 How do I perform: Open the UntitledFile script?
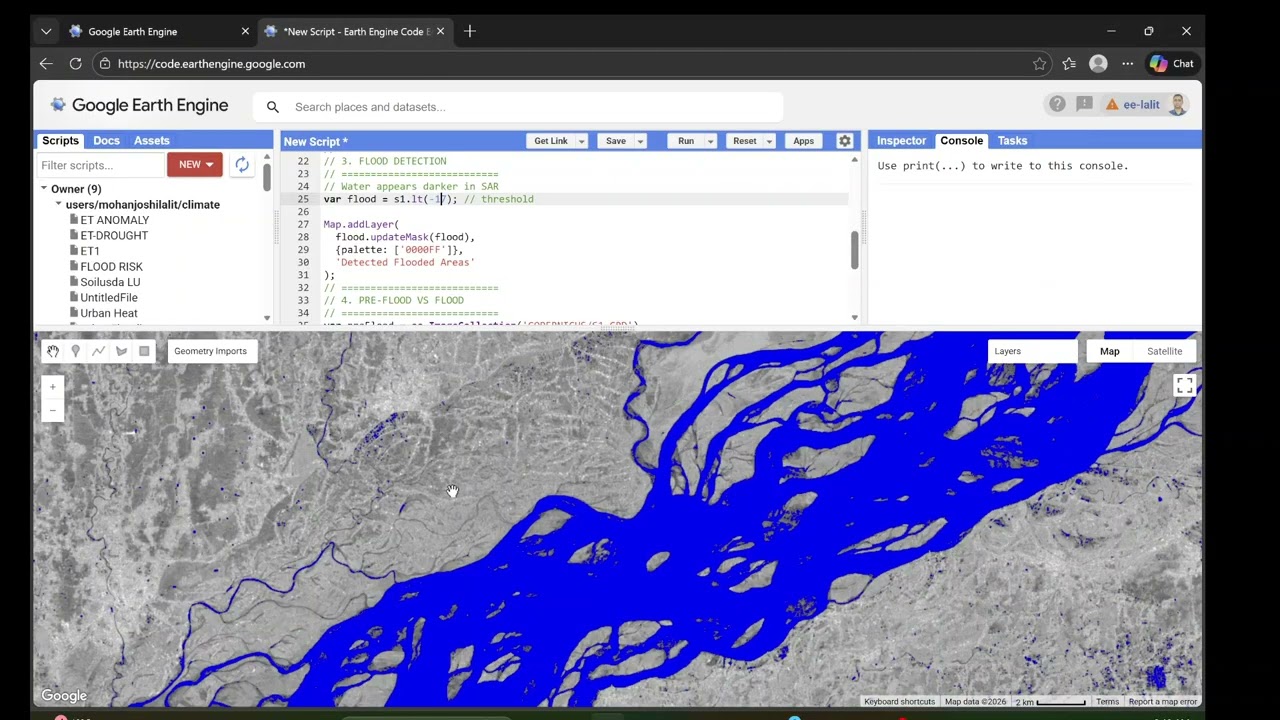click(108, 298)
